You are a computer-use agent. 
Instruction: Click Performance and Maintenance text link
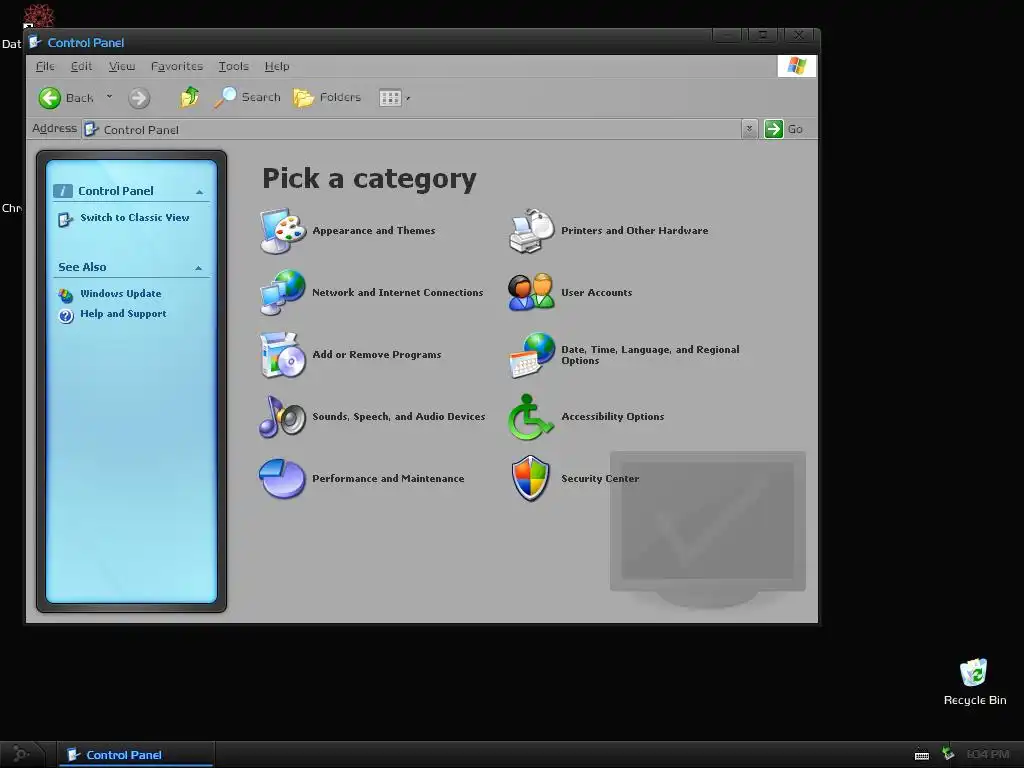[388, 479]
